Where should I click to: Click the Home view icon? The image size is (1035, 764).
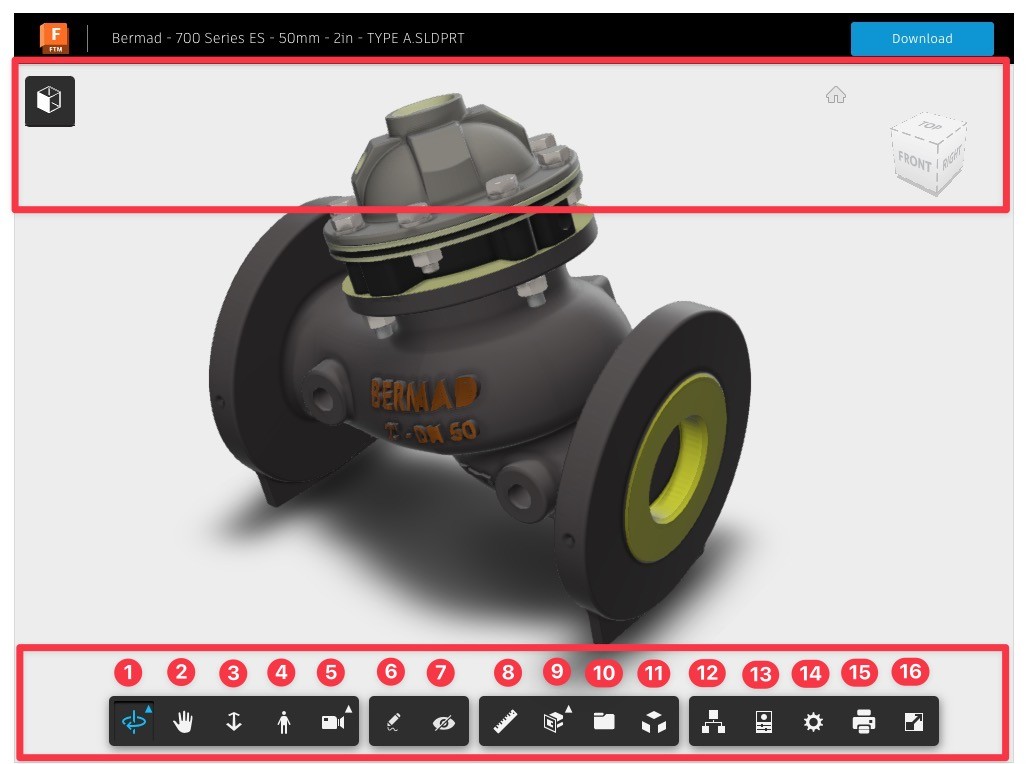pyautogui.click(x=836, y=95)
